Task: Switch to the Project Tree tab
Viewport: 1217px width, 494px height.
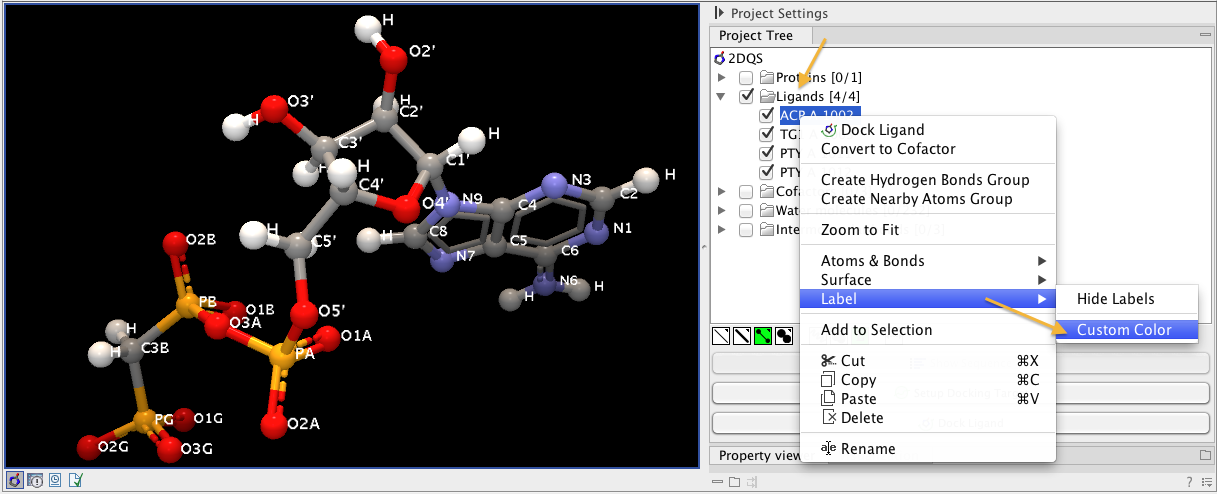Action: (756, 36)
